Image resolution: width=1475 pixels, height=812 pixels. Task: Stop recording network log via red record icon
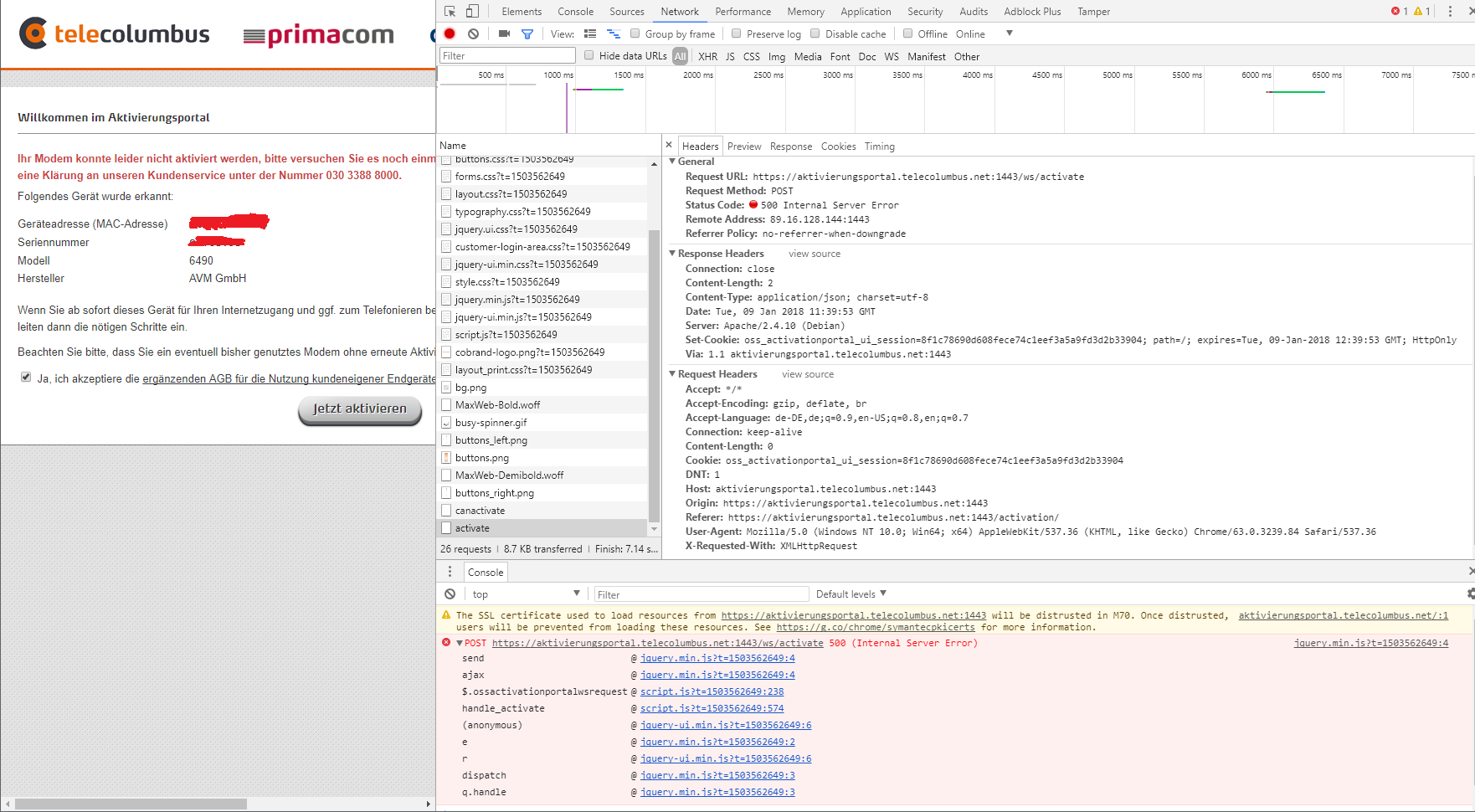tap(450, 33)
